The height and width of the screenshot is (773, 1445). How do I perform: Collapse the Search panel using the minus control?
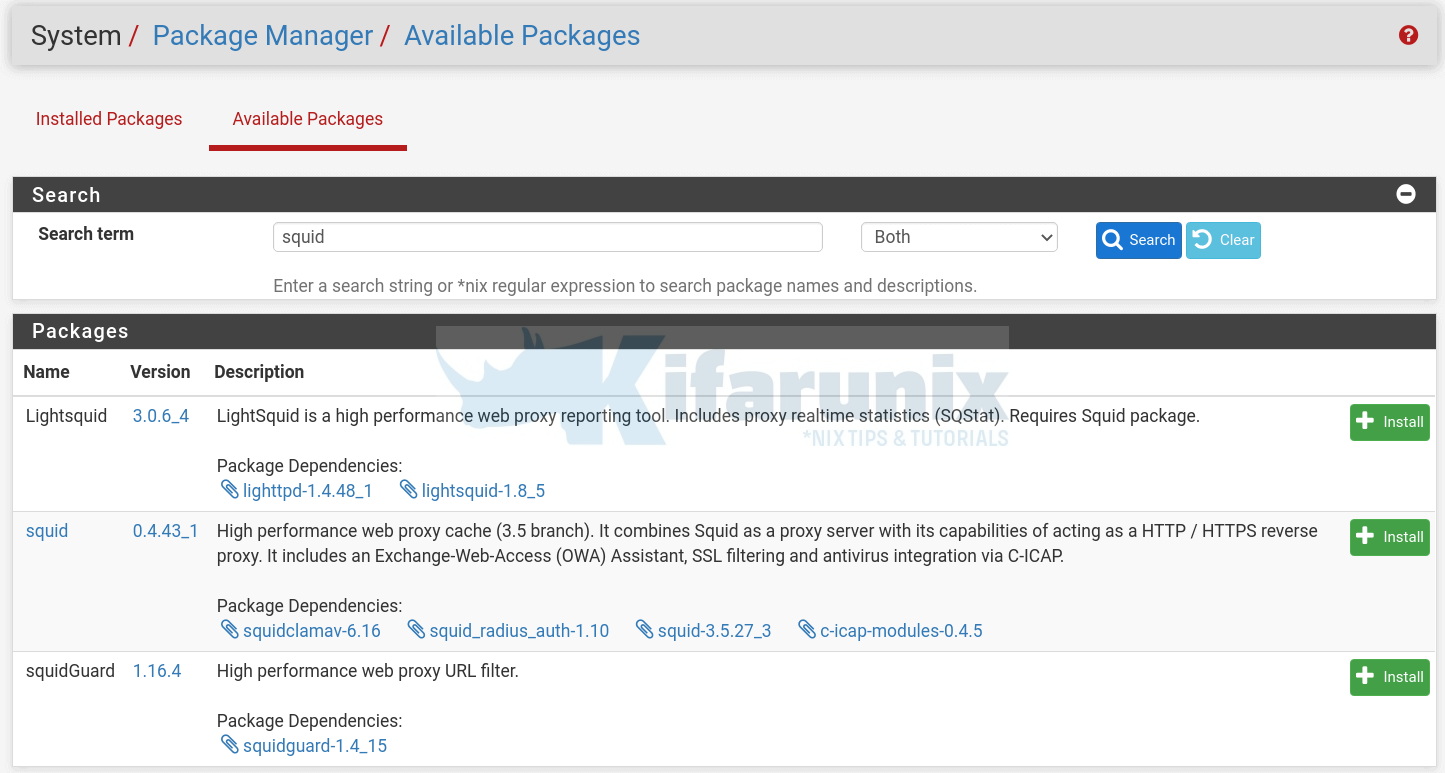pyautogui.click(x=1407, y=194)
